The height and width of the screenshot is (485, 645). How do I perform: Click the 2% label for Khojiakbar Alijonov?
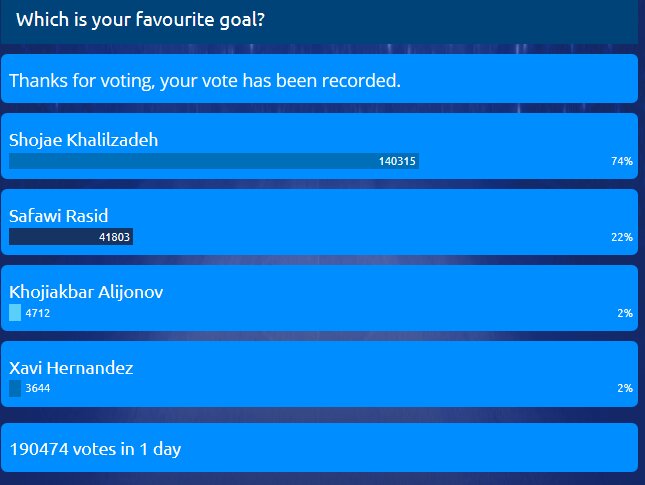625,313
